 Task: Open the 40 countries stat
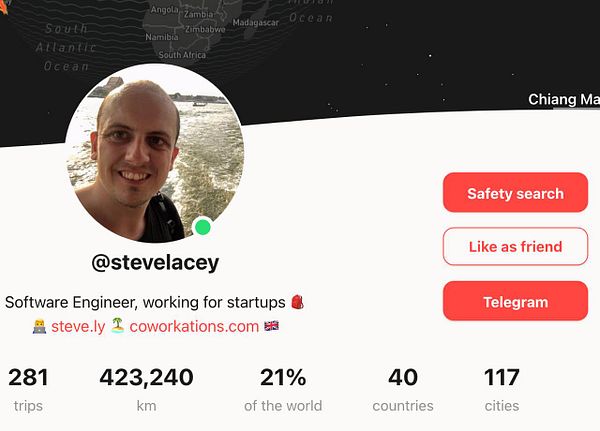pos(403,389)
